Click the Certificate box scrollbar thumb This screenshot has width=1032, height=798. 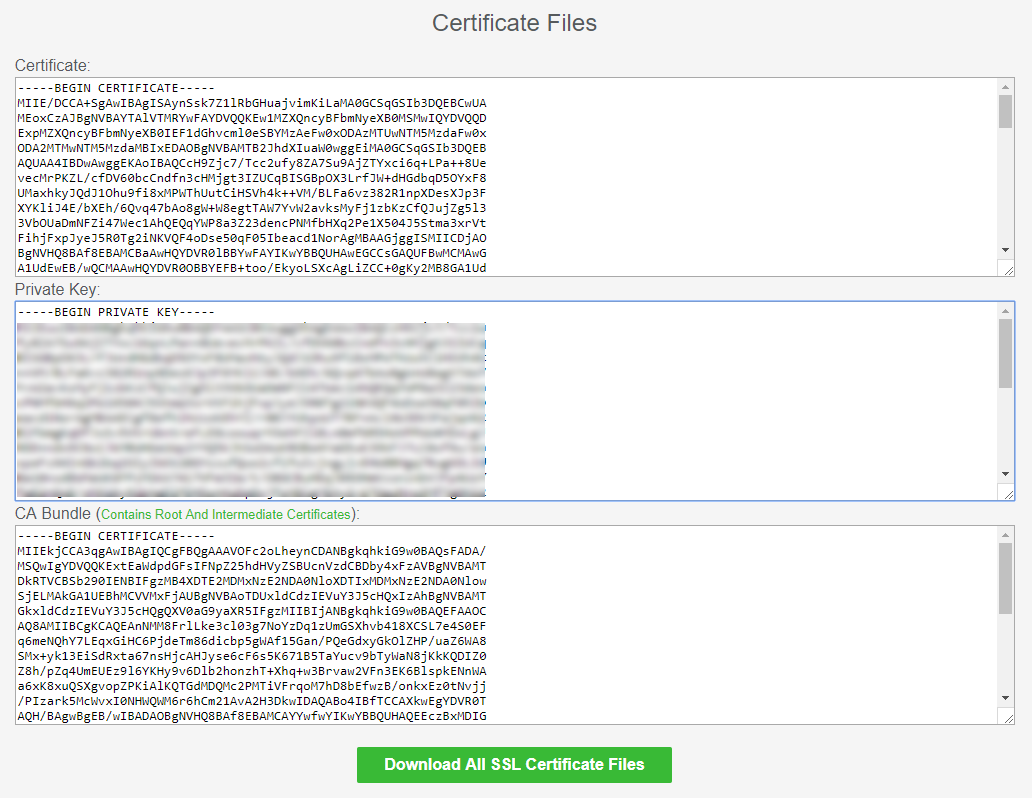coord(1005,111)
